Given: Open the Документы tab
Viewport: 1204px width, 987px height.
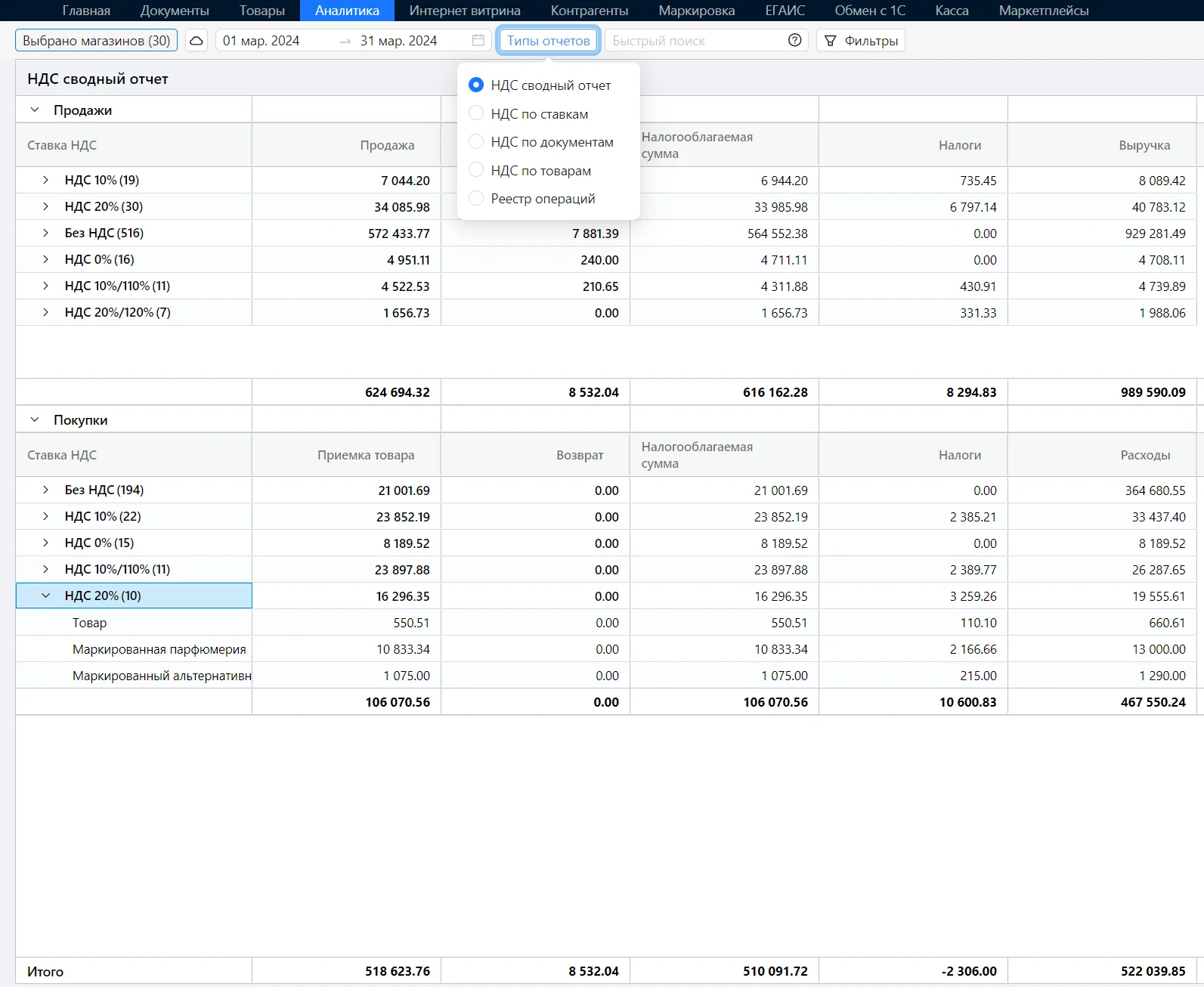Looking at the screenshot, I should 175,11.
